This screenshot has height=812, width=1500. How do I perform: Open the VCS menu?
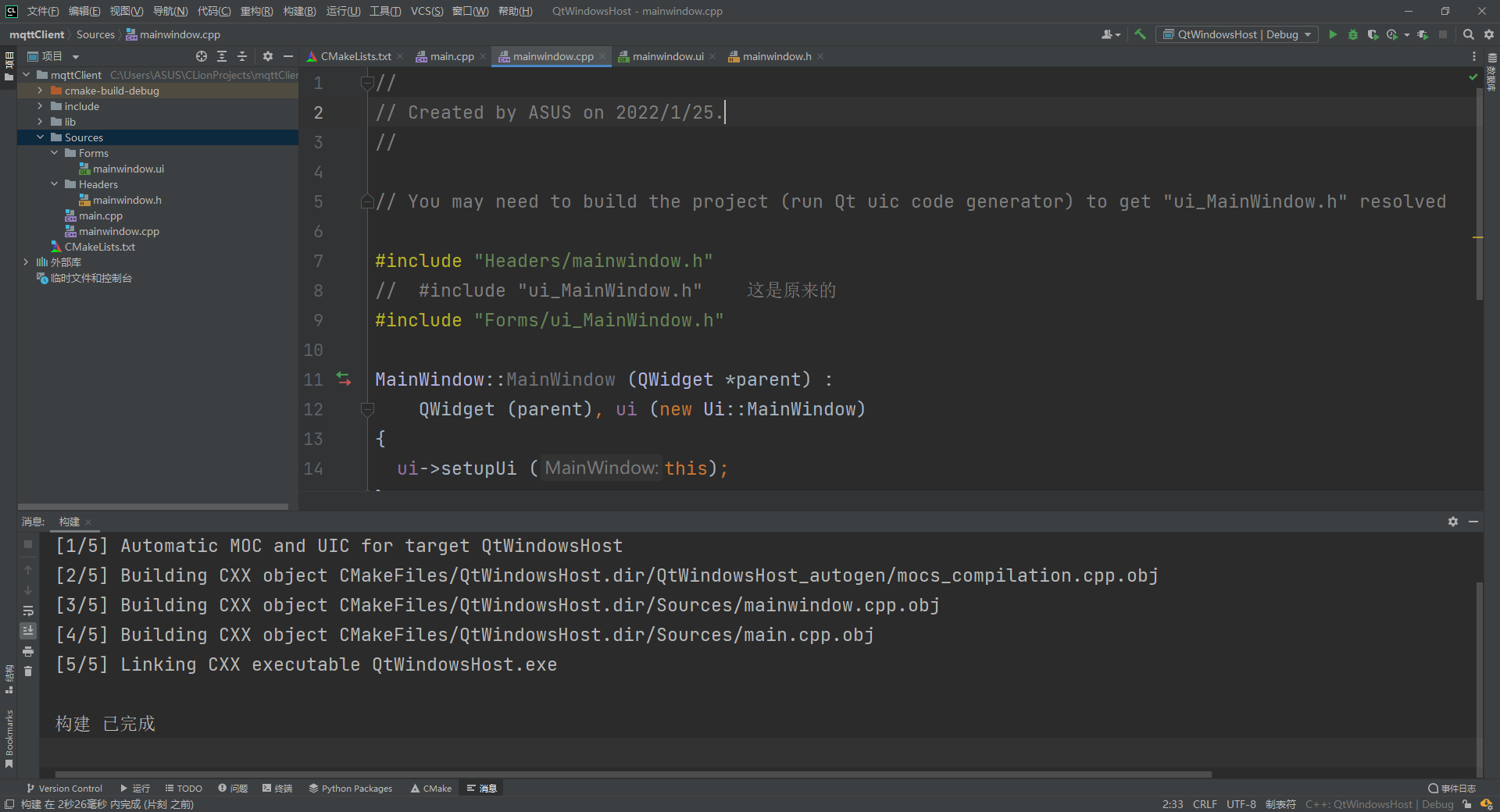(427, 11)
